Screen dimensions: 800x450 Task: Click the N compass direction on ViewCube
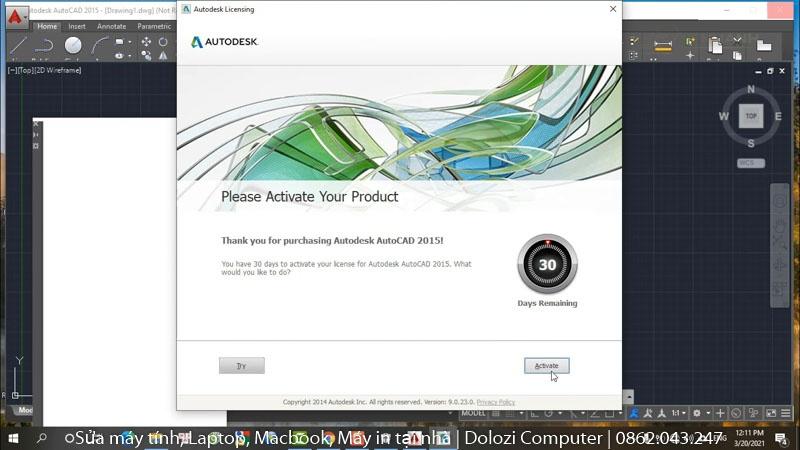[x=751, y=89]
